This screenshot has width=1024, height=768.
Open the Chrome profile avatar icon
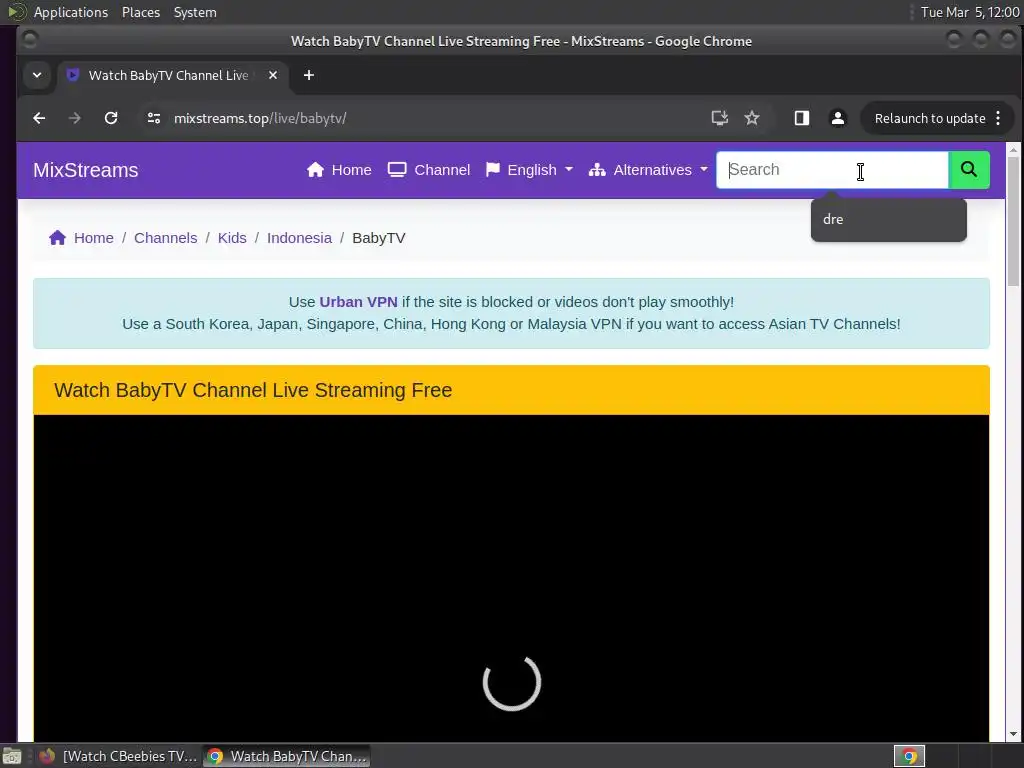click(837, 118)
